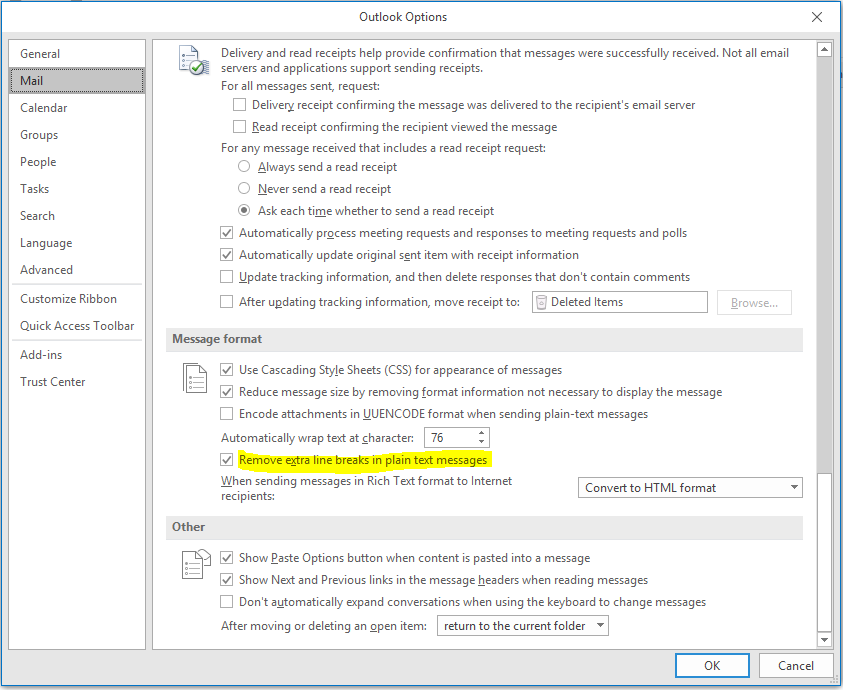Check Update tracking information option
The image size is (843, 690).
point(226,277)
